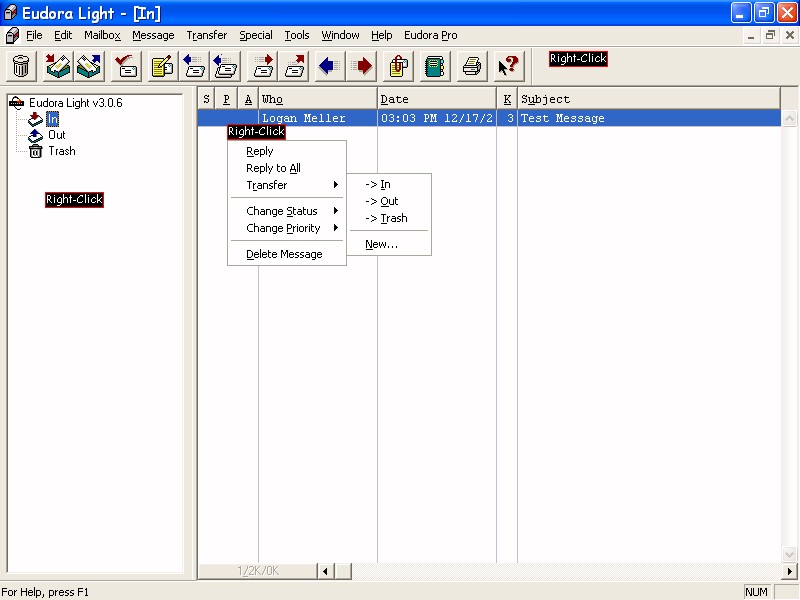Open the File menu
The image size is (800, 600).
click(x=34, y=35)
